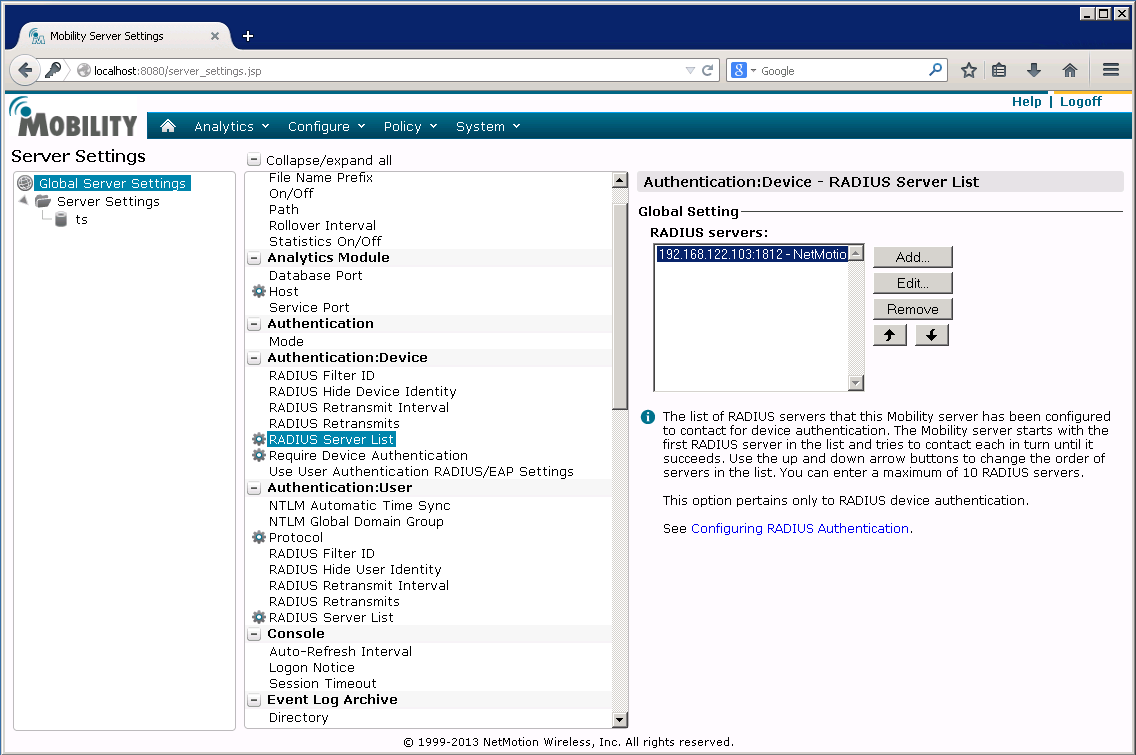This screenshot has width=1136, height=755.
Task: Click the browser back arrow
Action: (x=25, y=70)
